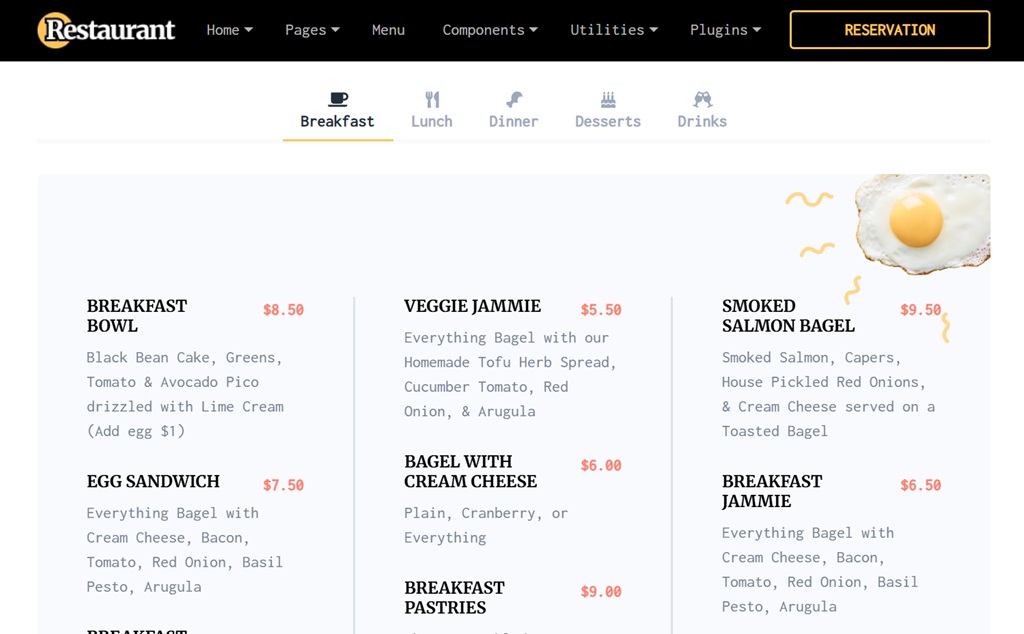Switch to the Lunch tab
The image size is (1024, 634).
[432, 121]
